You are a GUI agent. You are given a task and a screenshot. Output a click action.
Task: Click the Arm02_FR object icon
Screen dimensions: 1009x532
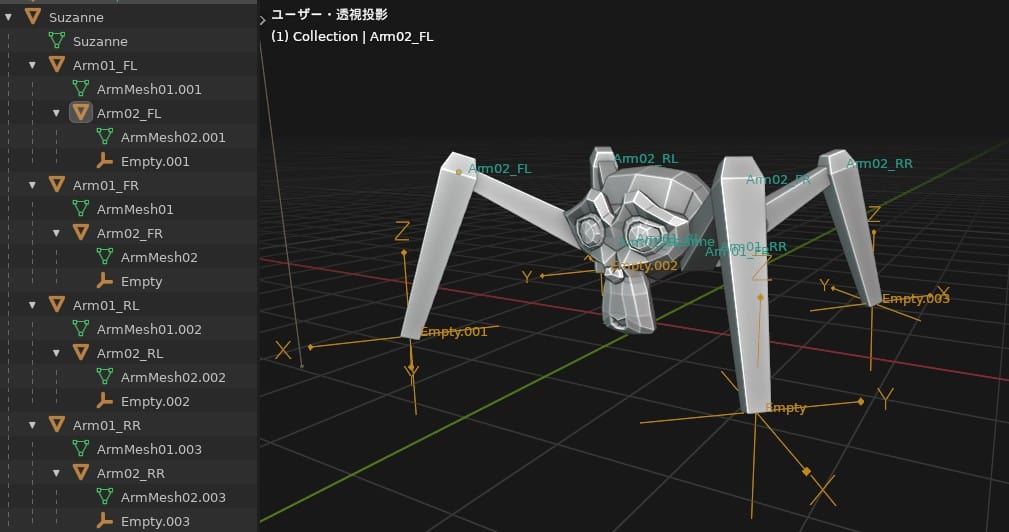click(x=80, y=232)
